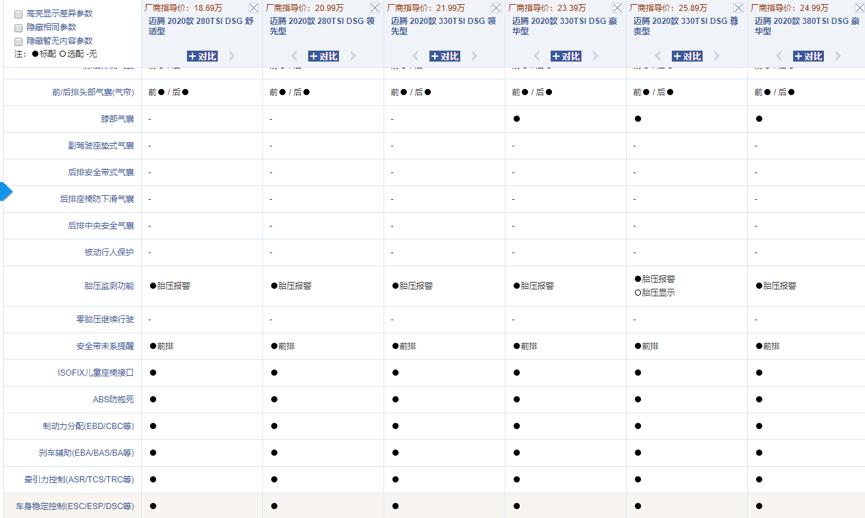This screenshot has width=865, height=518.
Task: Click the 注: ●标配 ○选配 -无 legend
Action: coord(56,54)
